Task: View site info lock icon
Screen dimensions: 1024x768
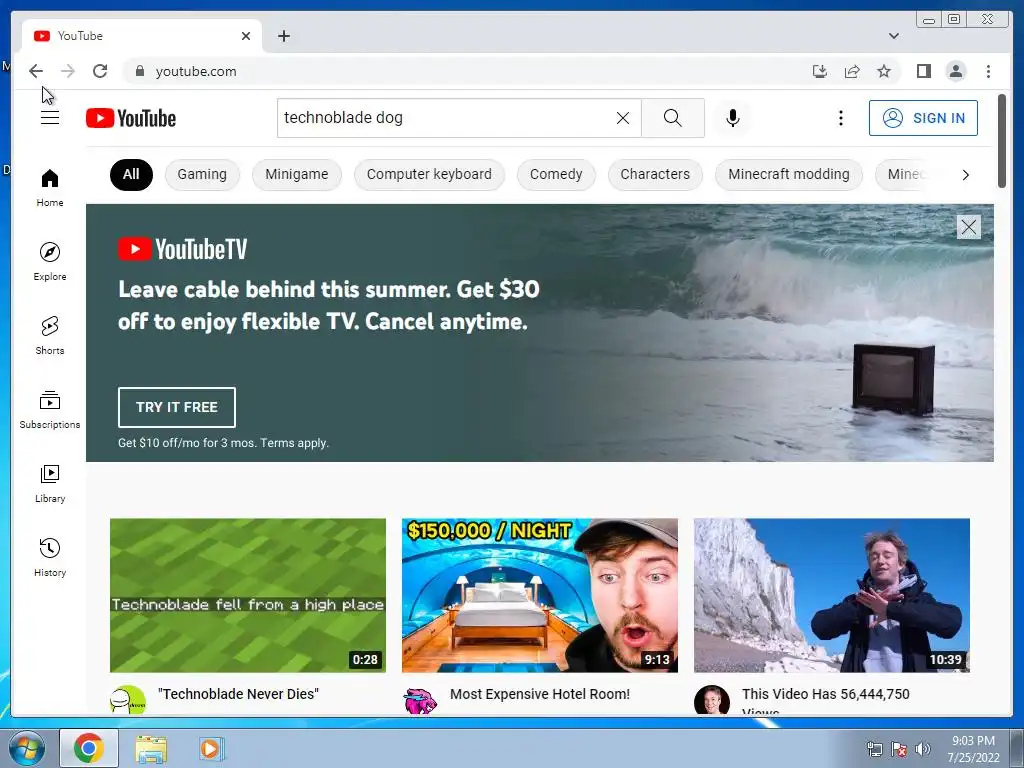Action: [139, 71]
